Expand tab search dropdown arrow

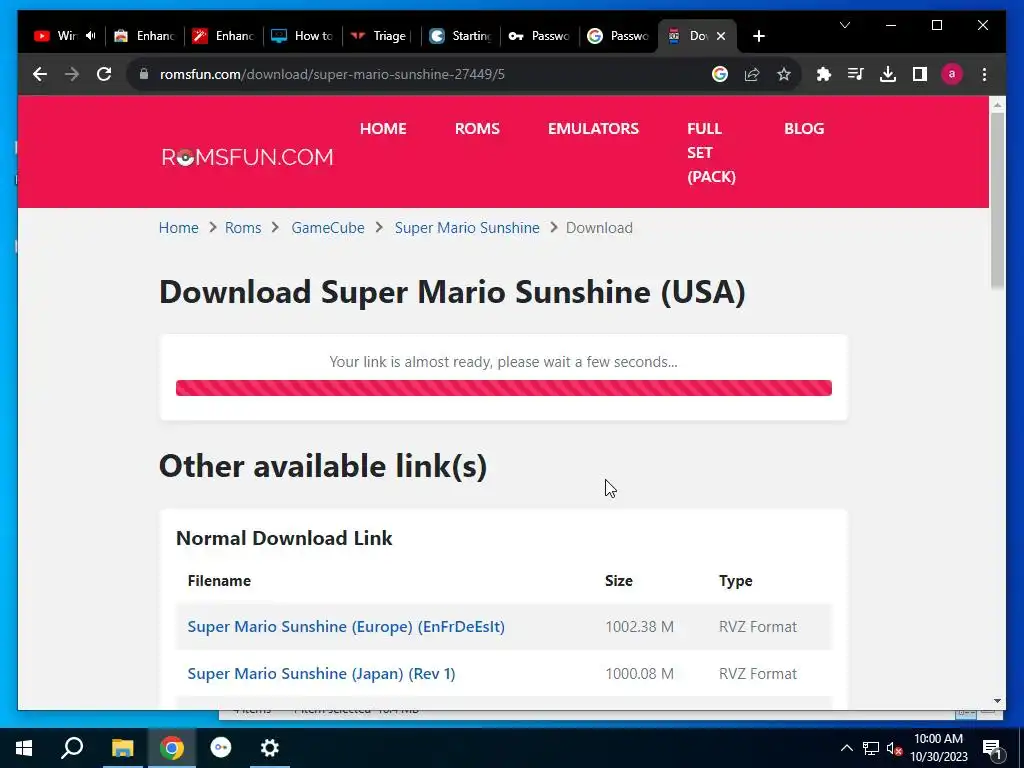844,25
